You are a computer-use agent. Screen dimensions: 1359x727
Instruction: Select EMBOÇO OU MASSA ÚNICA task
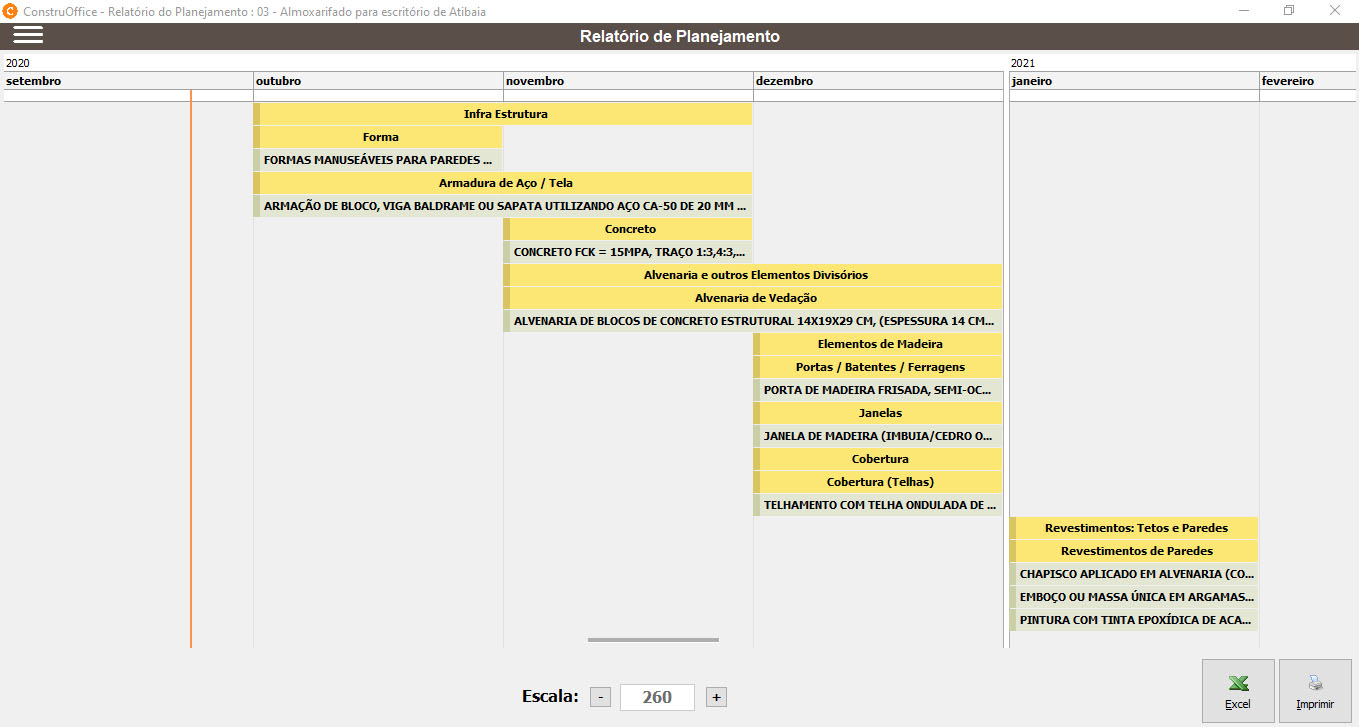pos(1134,597)
